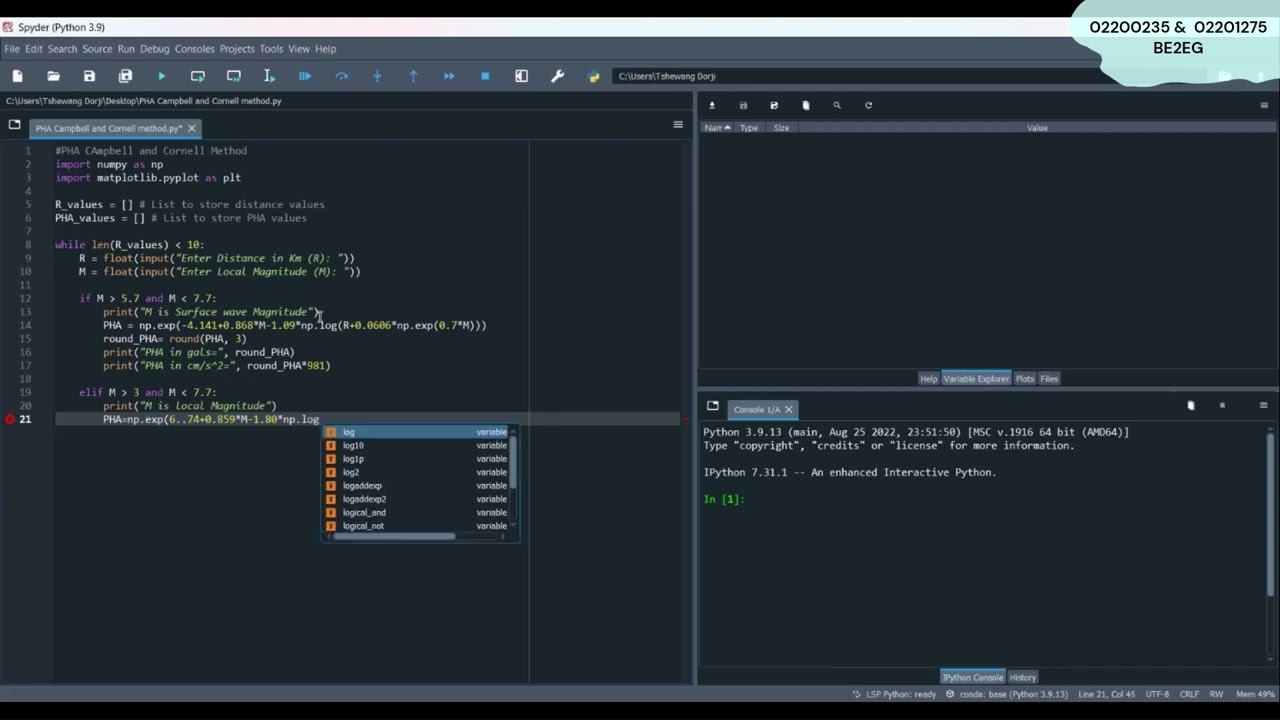Click the Run file play icon
Viewport: 1280px width, 720px height.
161,76
